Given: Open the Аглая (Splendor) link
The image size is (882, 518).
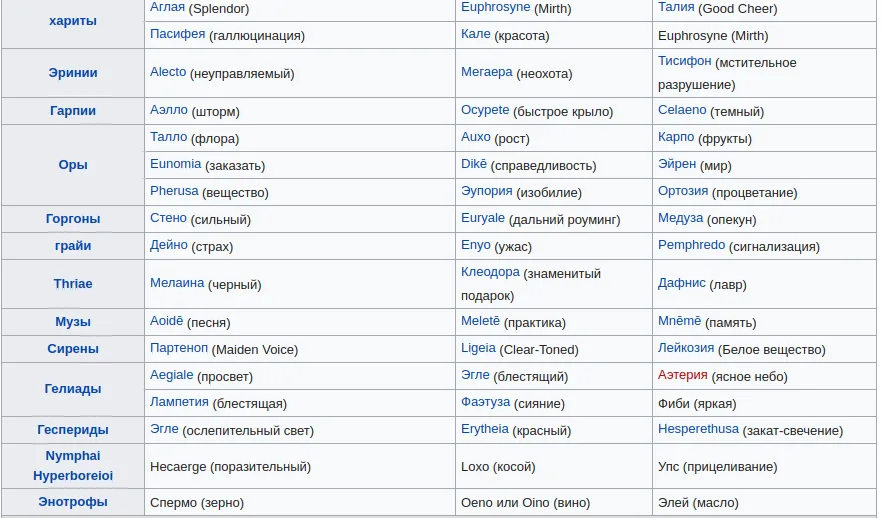Looking at the screenshot, I should click(167, 7).
